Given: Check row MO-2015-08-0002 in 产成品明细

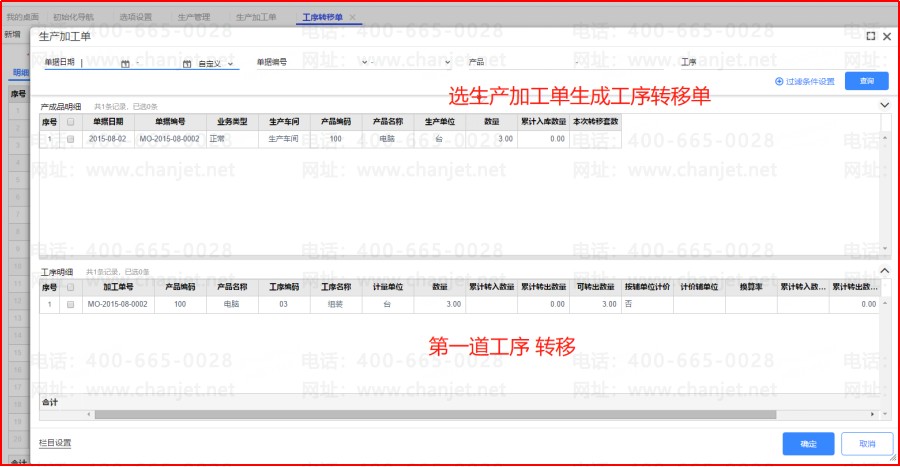Looking at the screenshot, I should (x=71, y=139).
